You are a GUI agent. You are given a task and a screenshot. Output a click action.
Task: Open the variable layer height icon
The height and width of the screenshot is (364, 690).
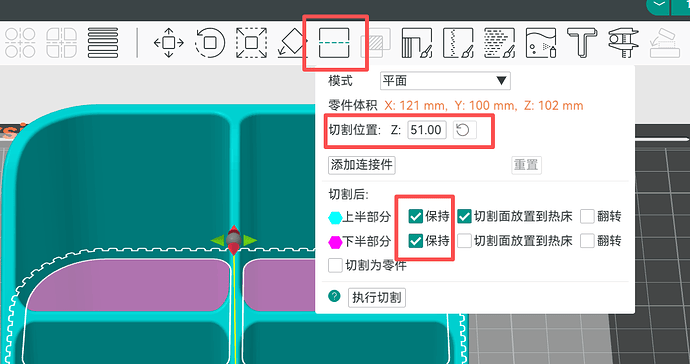point(103,43)
